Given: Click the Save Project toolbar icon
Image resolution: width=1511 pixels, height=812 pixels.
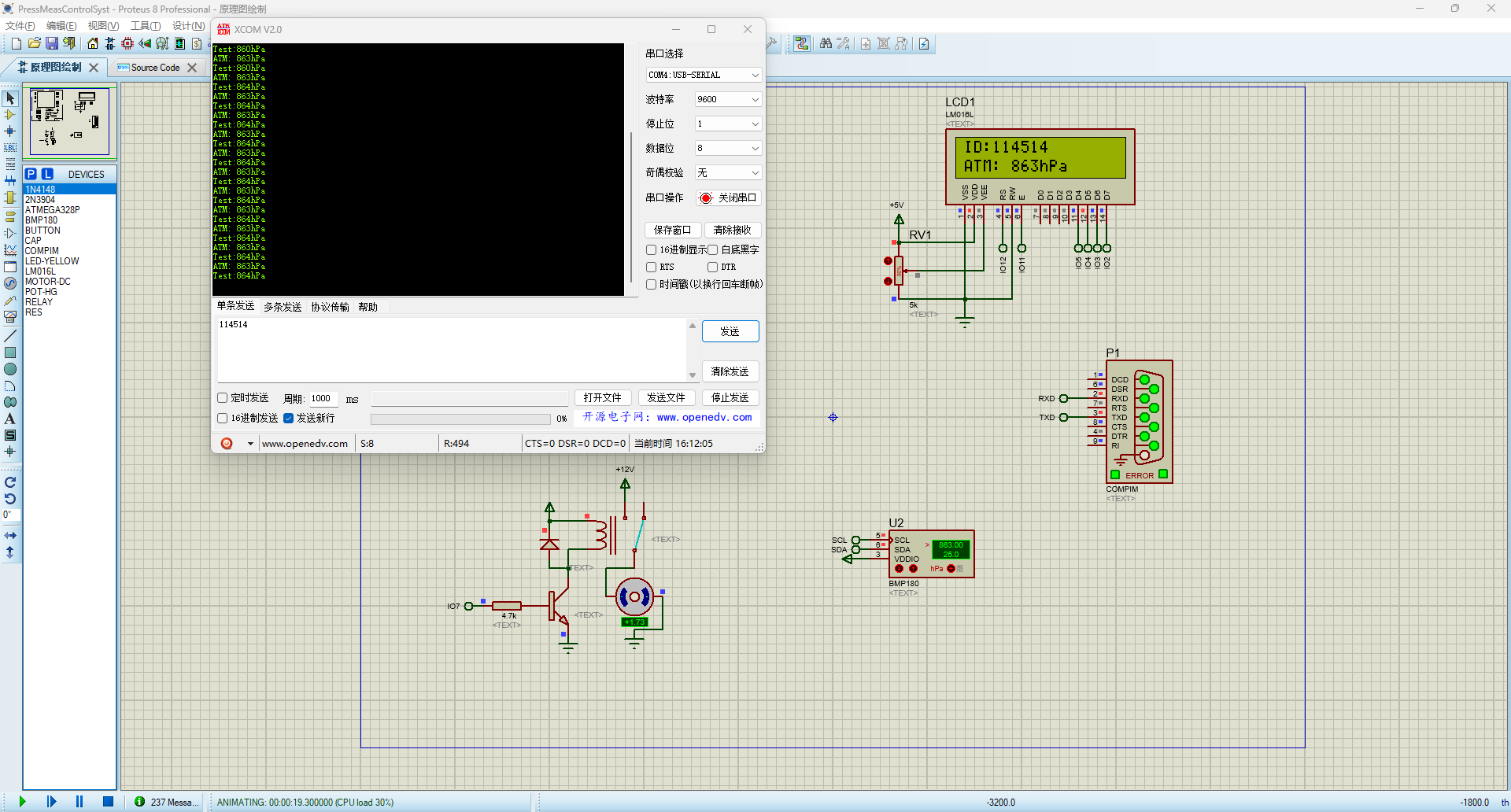Looking at the screenshot, I should click(x=51, y=44).
